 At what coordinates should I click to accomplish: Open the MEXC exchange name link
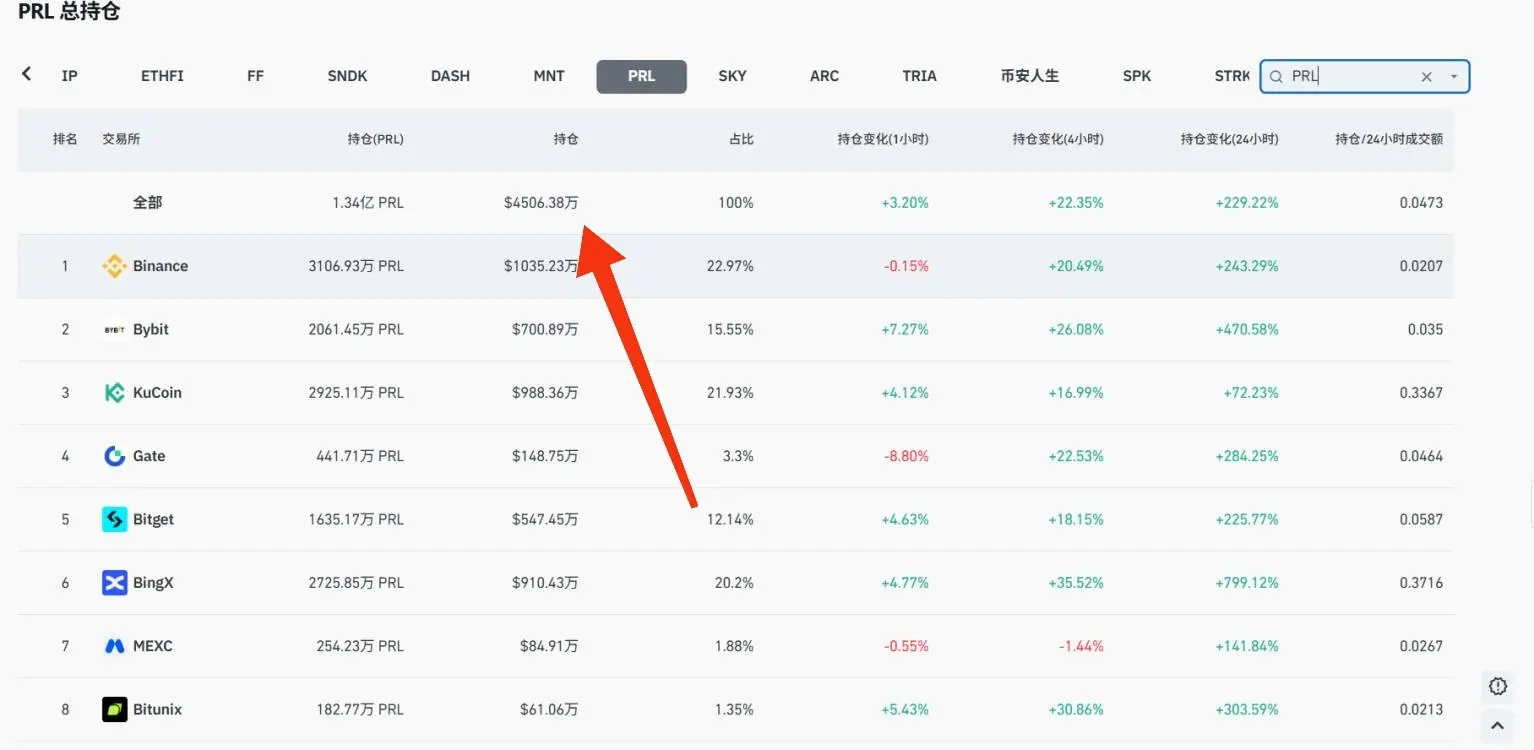153,646
